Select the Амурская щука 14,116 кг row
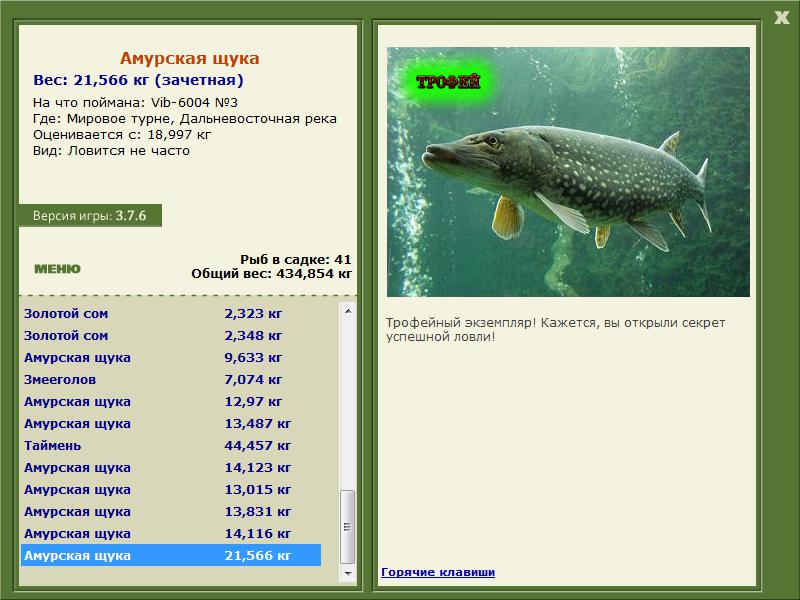Screen dimensions: 800x600 coord(171,533)
